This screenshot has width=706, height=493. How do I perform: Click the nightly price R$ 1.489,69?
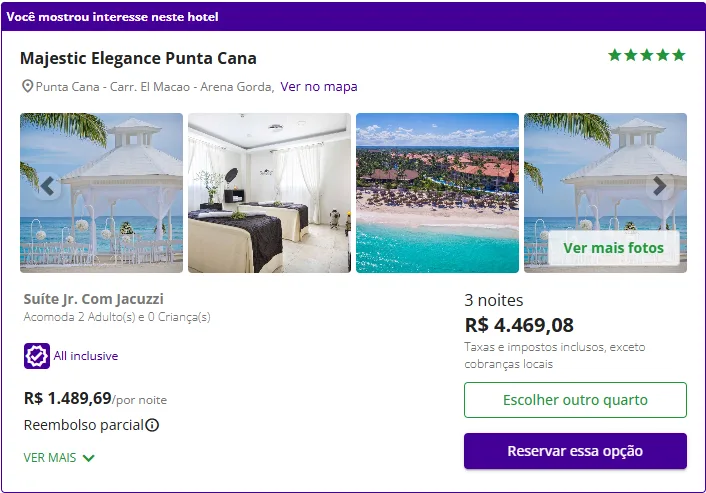click(67, 398)
